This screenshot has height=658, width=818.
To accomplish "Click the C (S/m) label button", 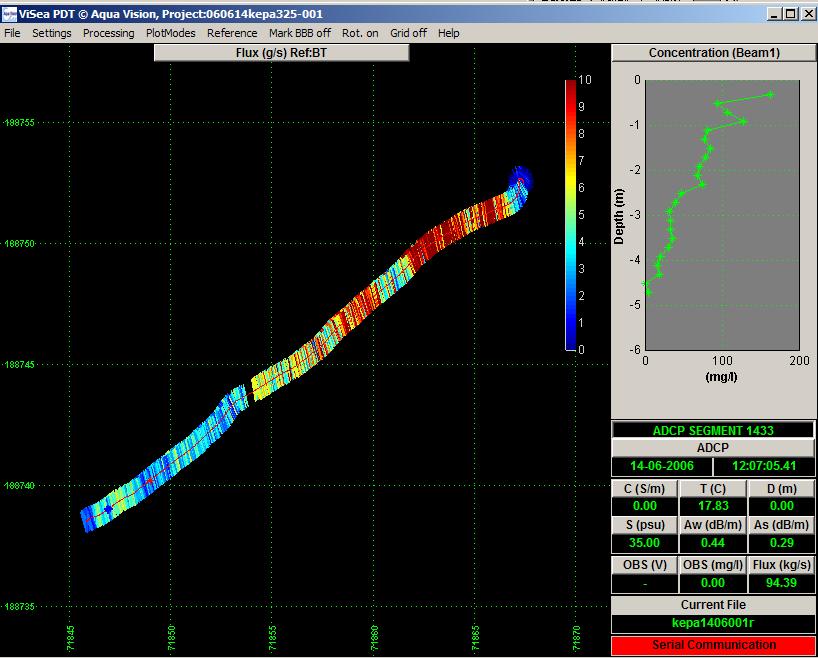I will pyautogui.click(x=645, y=489).
